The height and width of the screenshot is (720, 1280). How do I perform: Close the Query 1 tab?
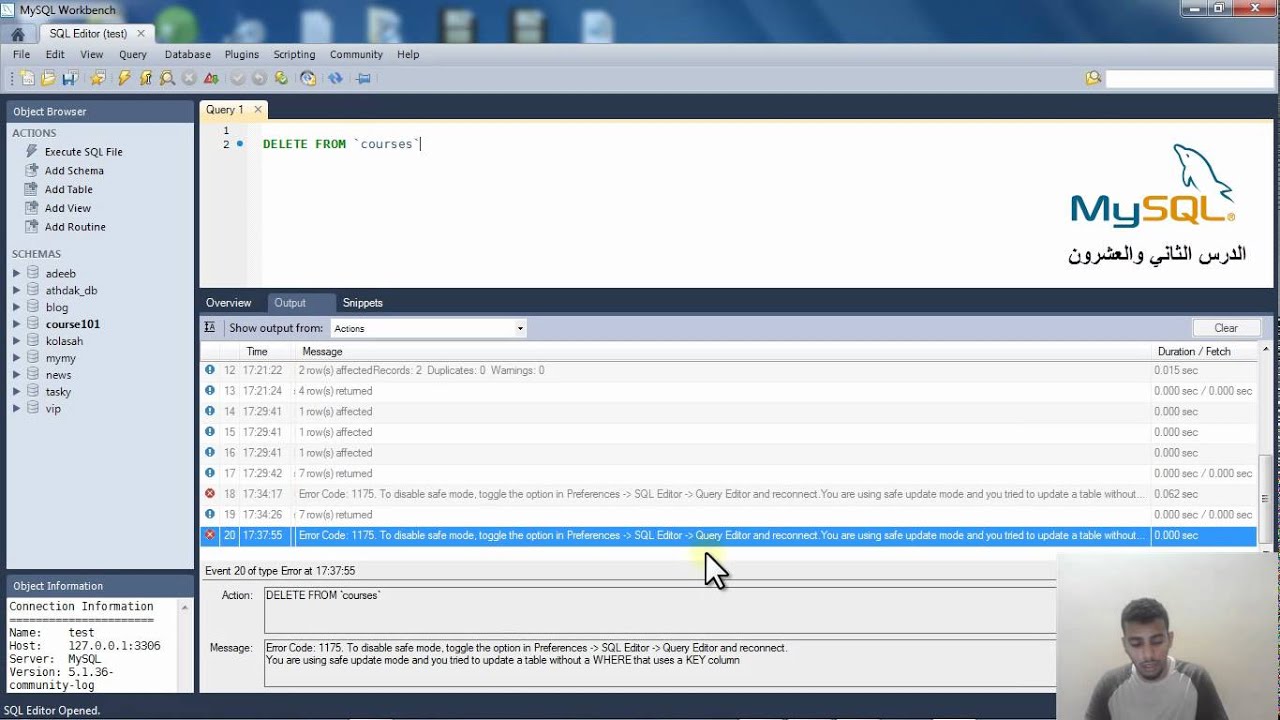[257, 110]
